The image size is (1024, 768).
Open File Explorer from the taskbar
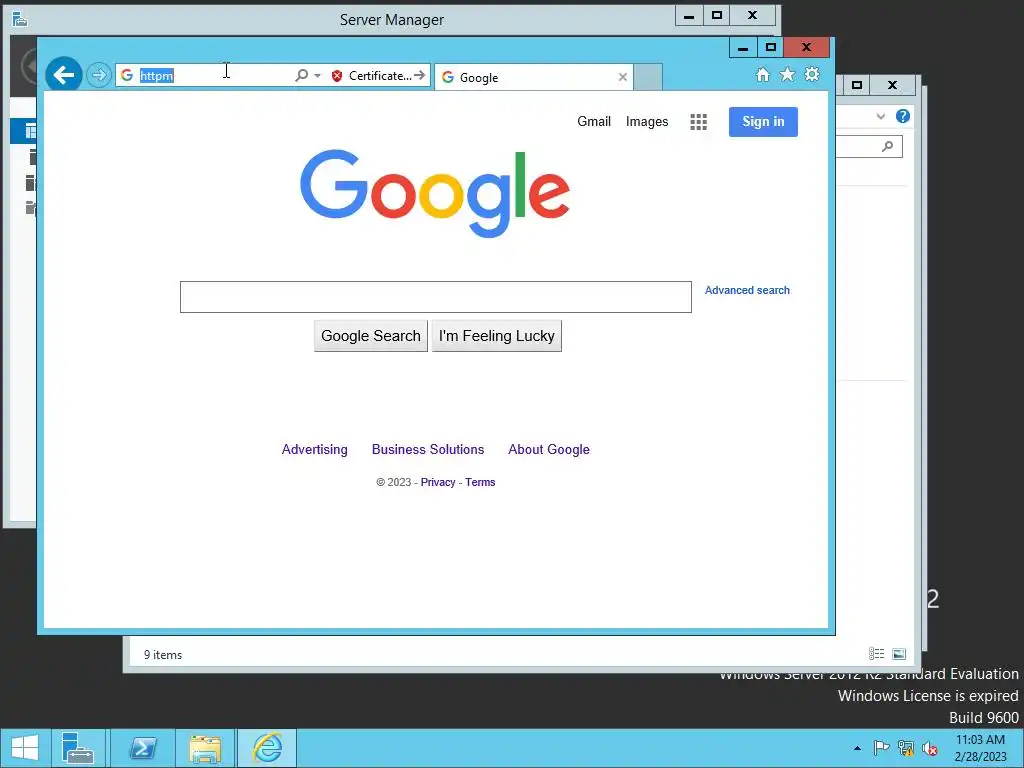tap(205, 748)
